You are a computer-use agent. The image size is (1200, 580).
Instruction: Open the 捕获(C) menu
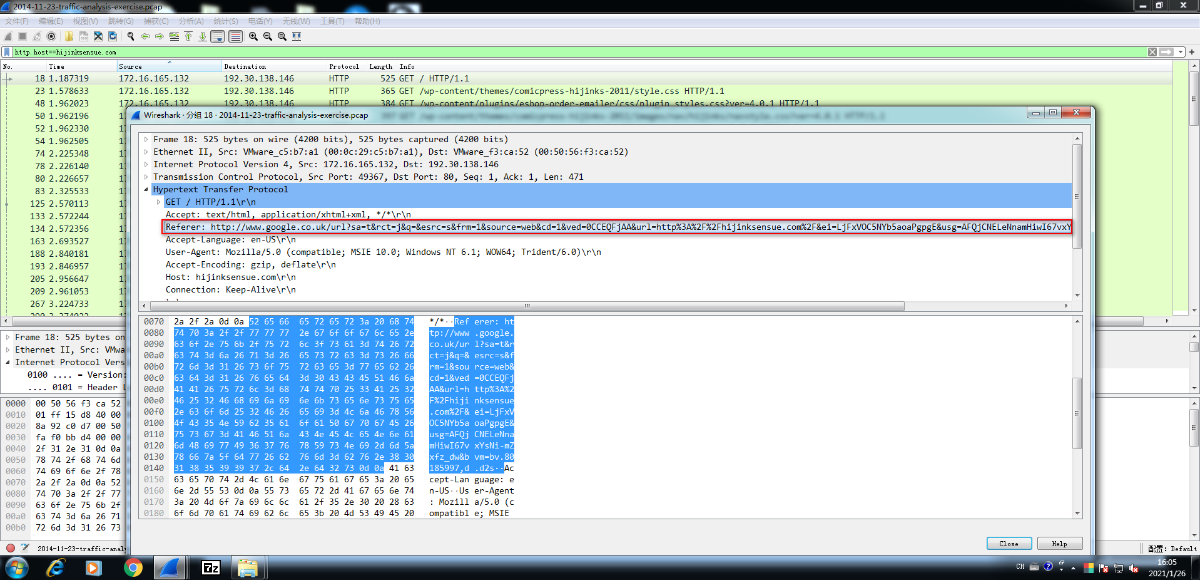[x=155, y=21]
